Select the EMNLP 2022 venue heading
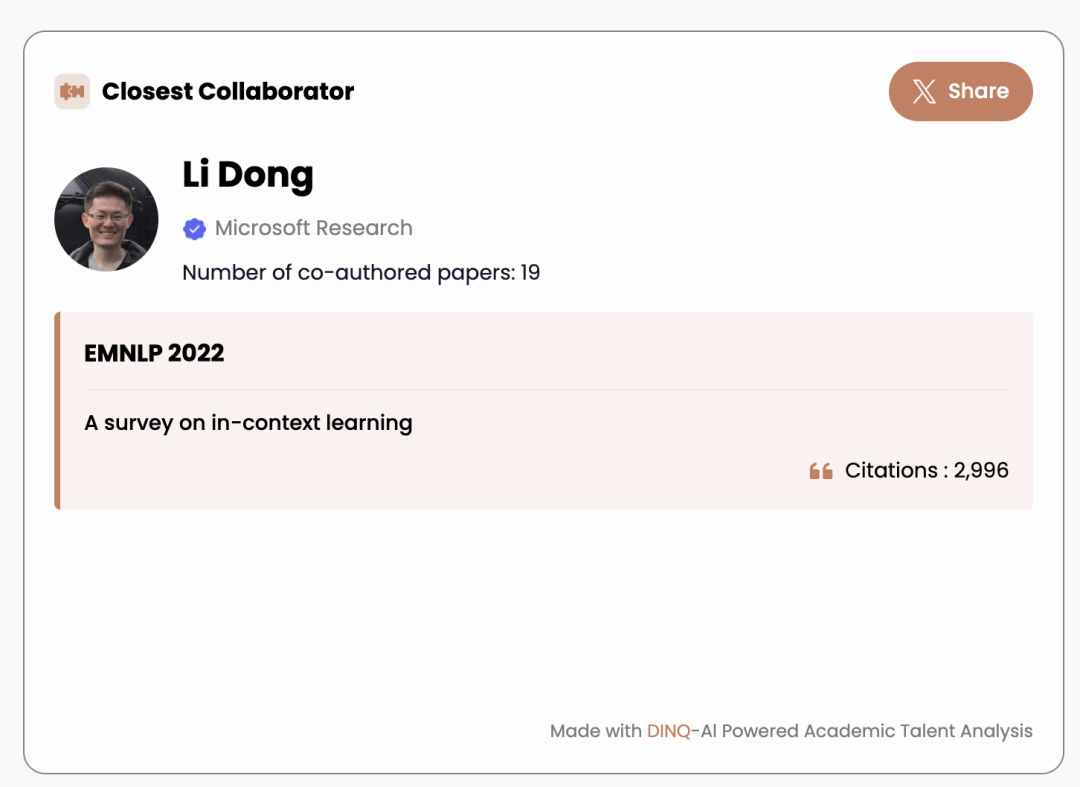The height and width of the screenshot is (787, 1080). pyautogui.click(x=154, y=353)
